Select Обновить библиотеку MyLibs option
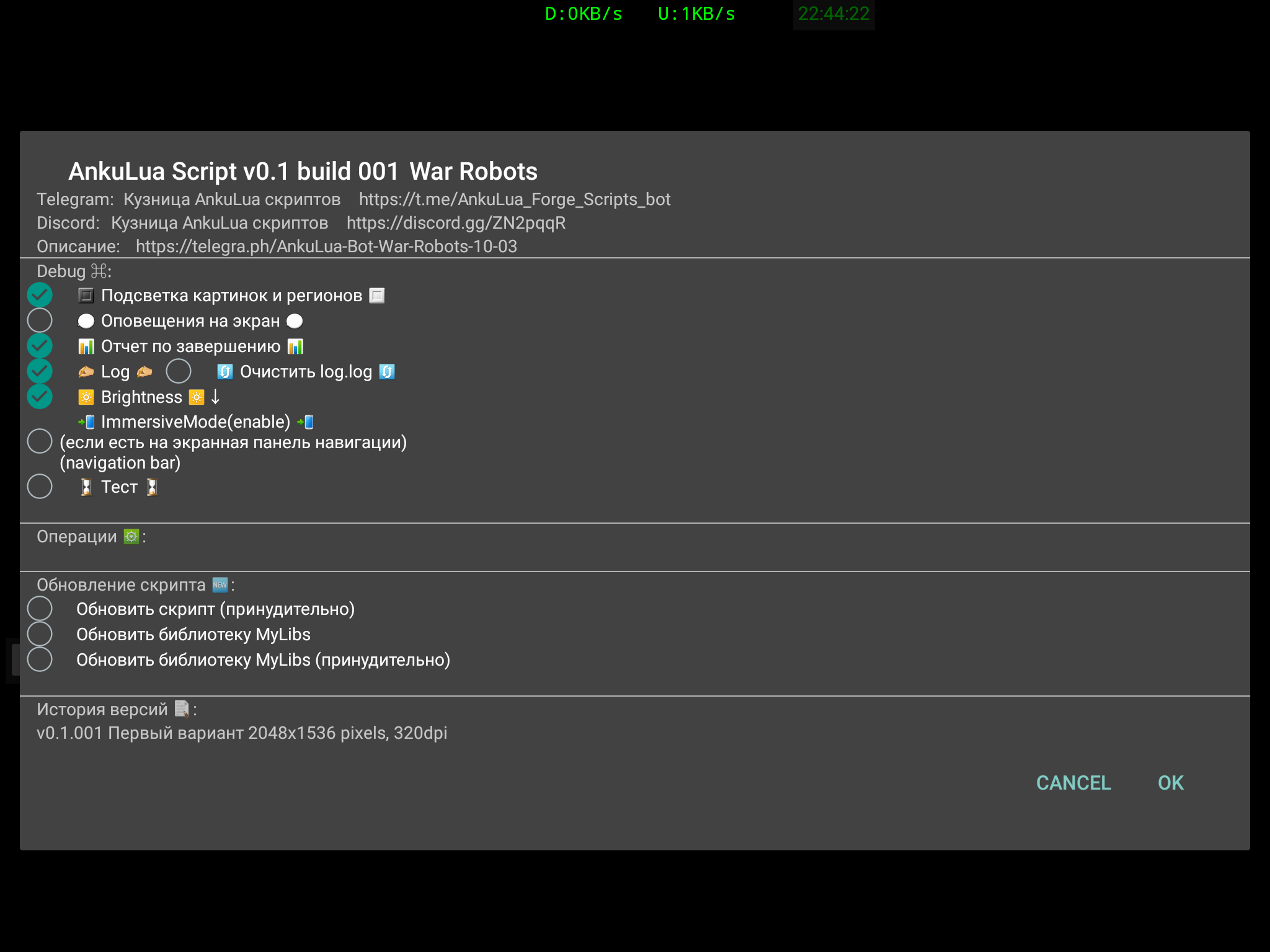 pyautogui.click(x=40, y=634)
